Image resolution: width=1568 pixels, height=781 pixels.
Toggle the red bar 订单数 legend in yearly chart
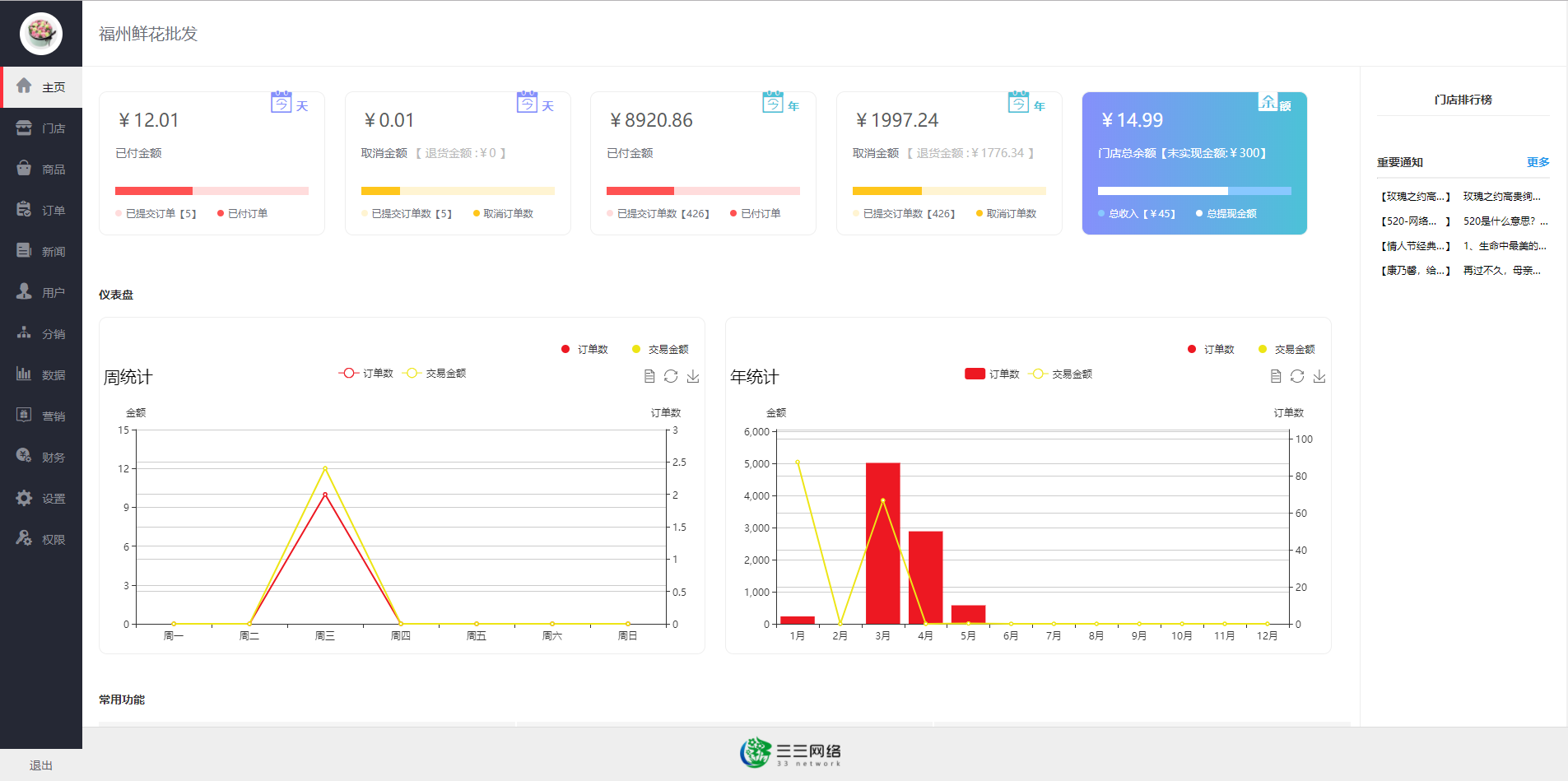click(x=991, y=374)
